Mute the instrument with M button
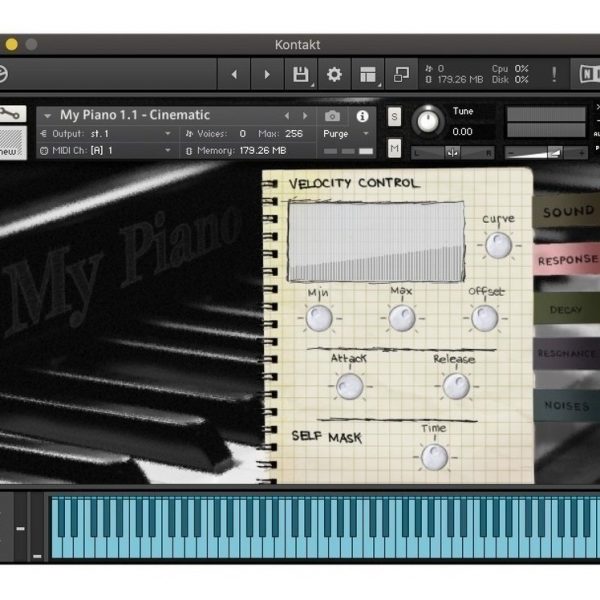The image size is (600, 600). [394, 148]
